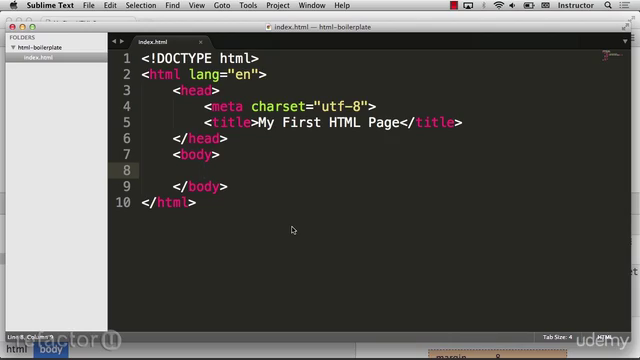This screenshot has width=640, height=360.
Task: Open the Tools menu
Action: pyautogui.click(x=248, y=5)
